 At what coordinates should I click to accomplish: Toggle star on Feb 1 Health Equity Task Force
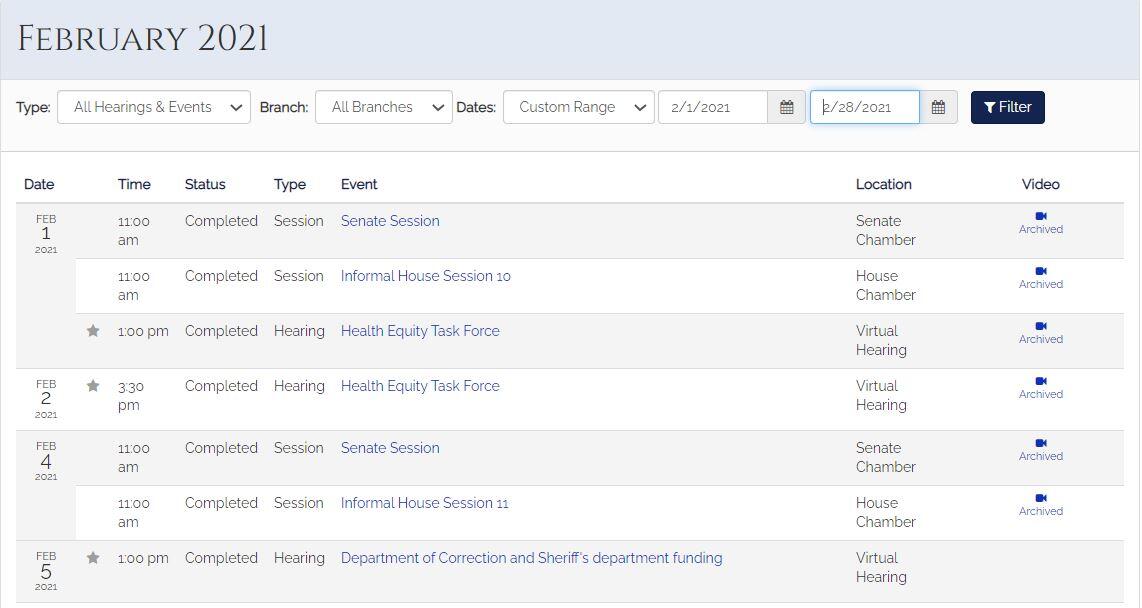(x=93, y=331)
